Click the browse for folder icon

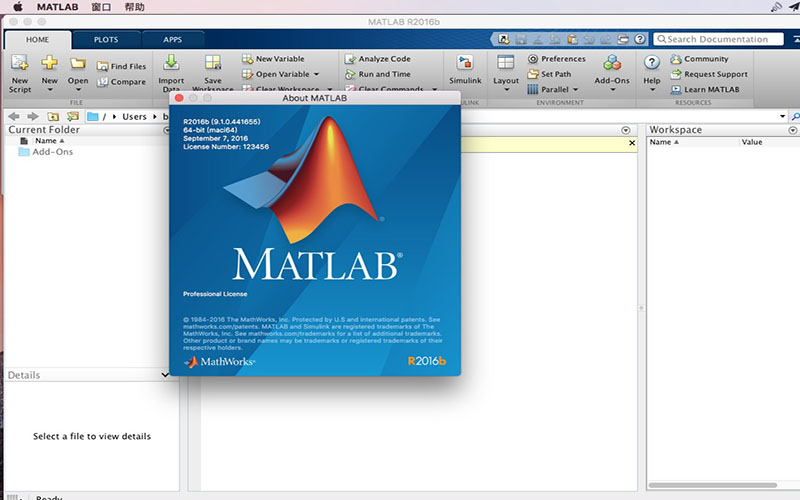pyautogui.click(x=73, y=116)
